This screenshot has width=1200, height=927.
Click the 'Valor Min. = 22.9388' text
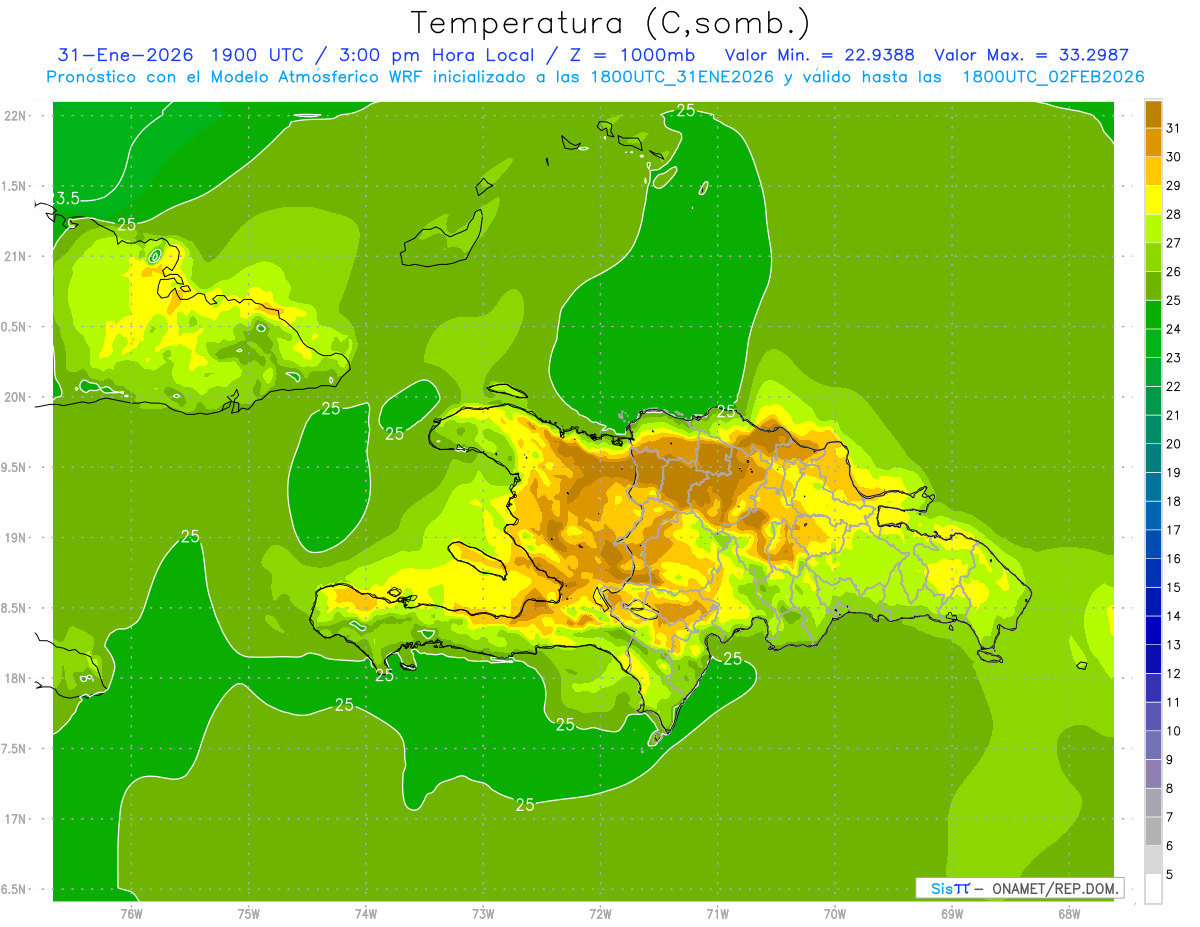(821, 55)
